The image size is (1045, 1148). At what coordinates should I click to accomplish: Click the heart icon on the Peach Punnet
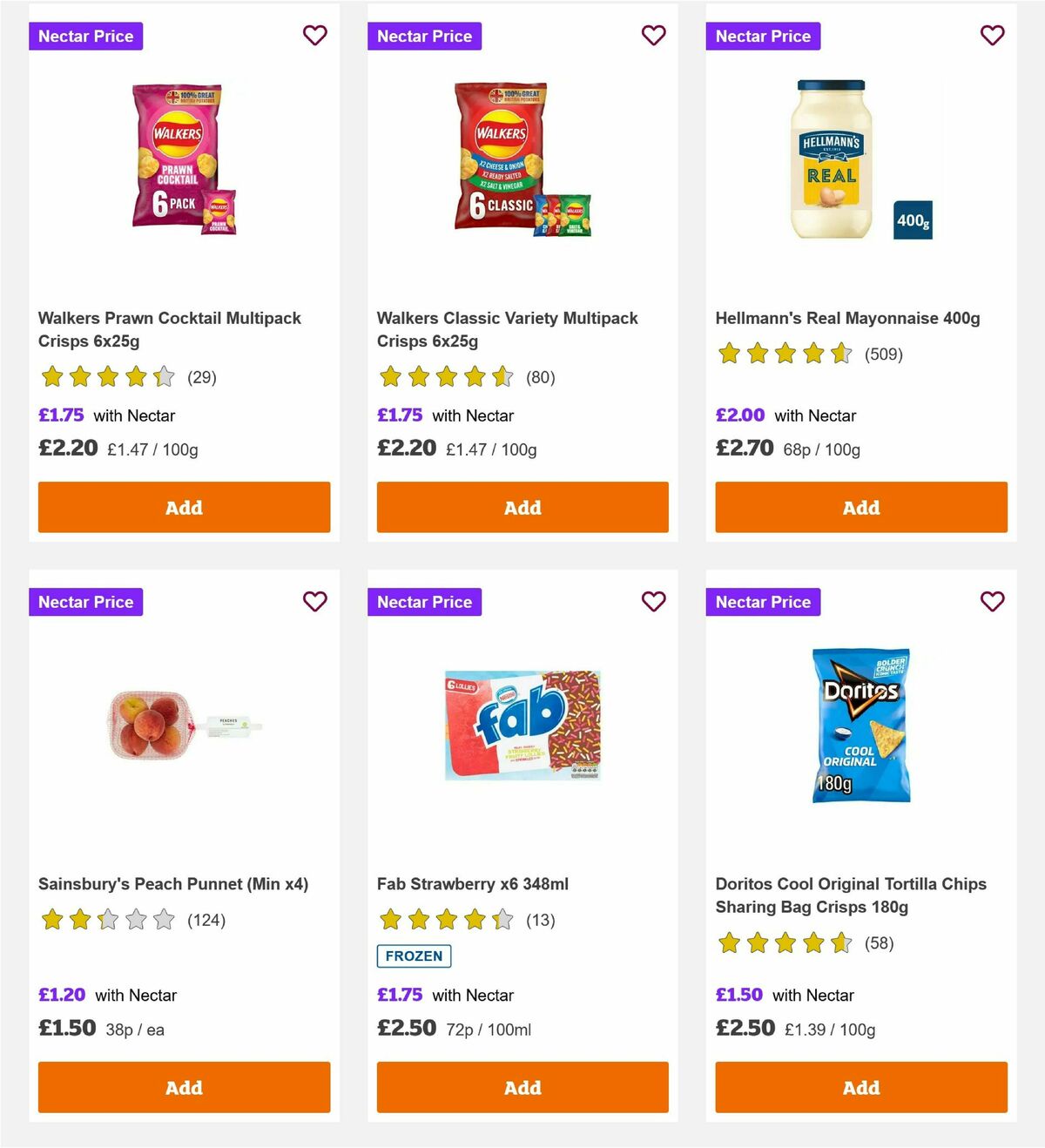tap(315, 601)
